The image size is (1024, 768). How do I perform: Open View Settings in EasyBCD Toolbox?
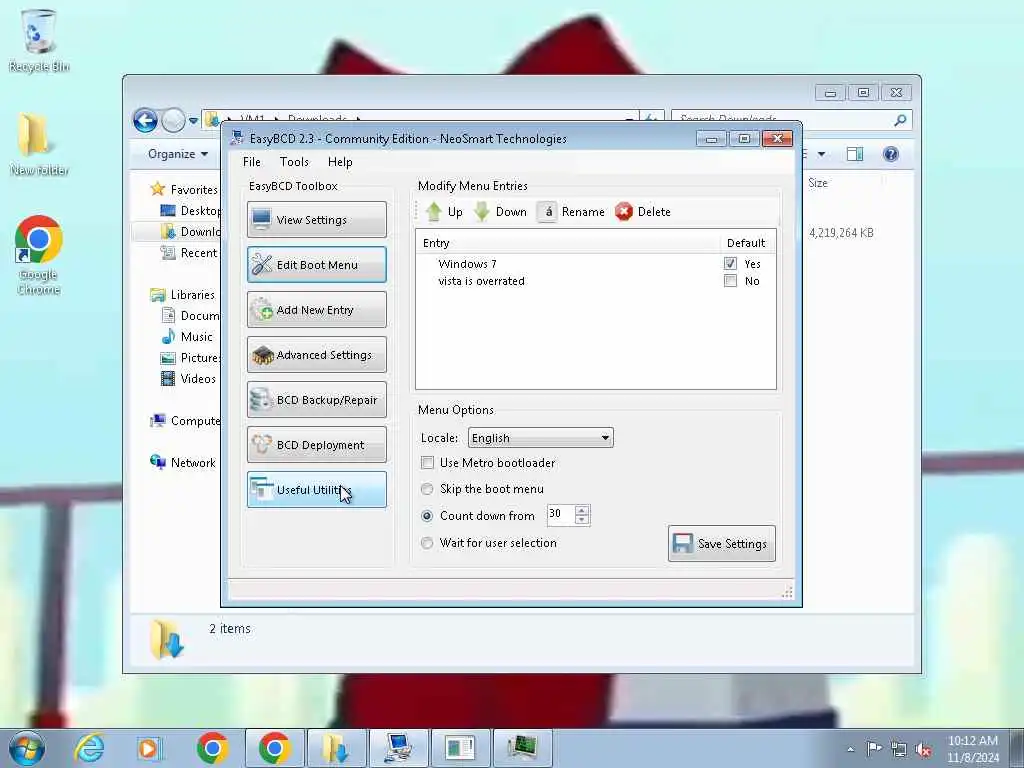pos(317,219)
